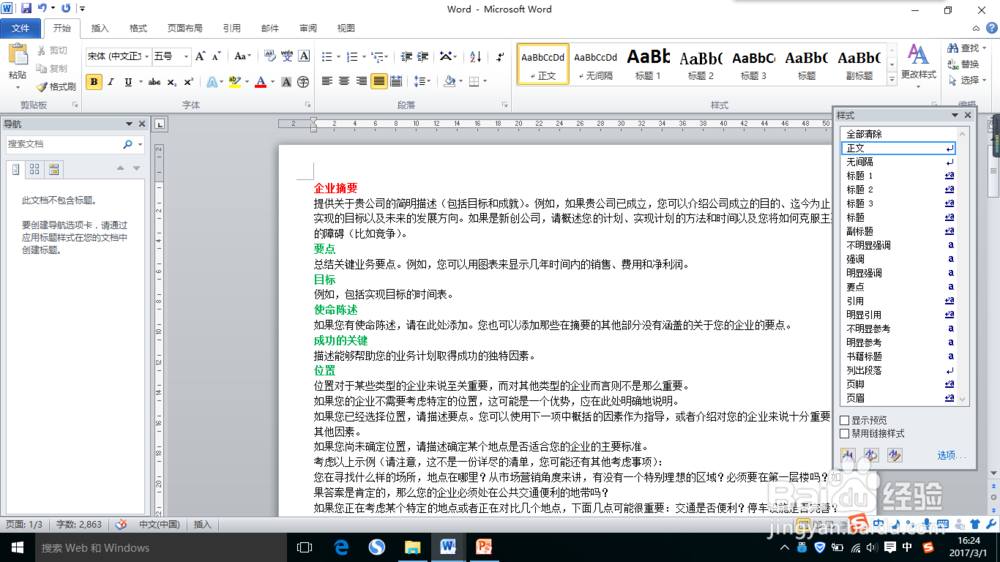This screenshot has width=1000, height=562.
Task: Switch to the 插入 tab
Action: click(99, 28)
